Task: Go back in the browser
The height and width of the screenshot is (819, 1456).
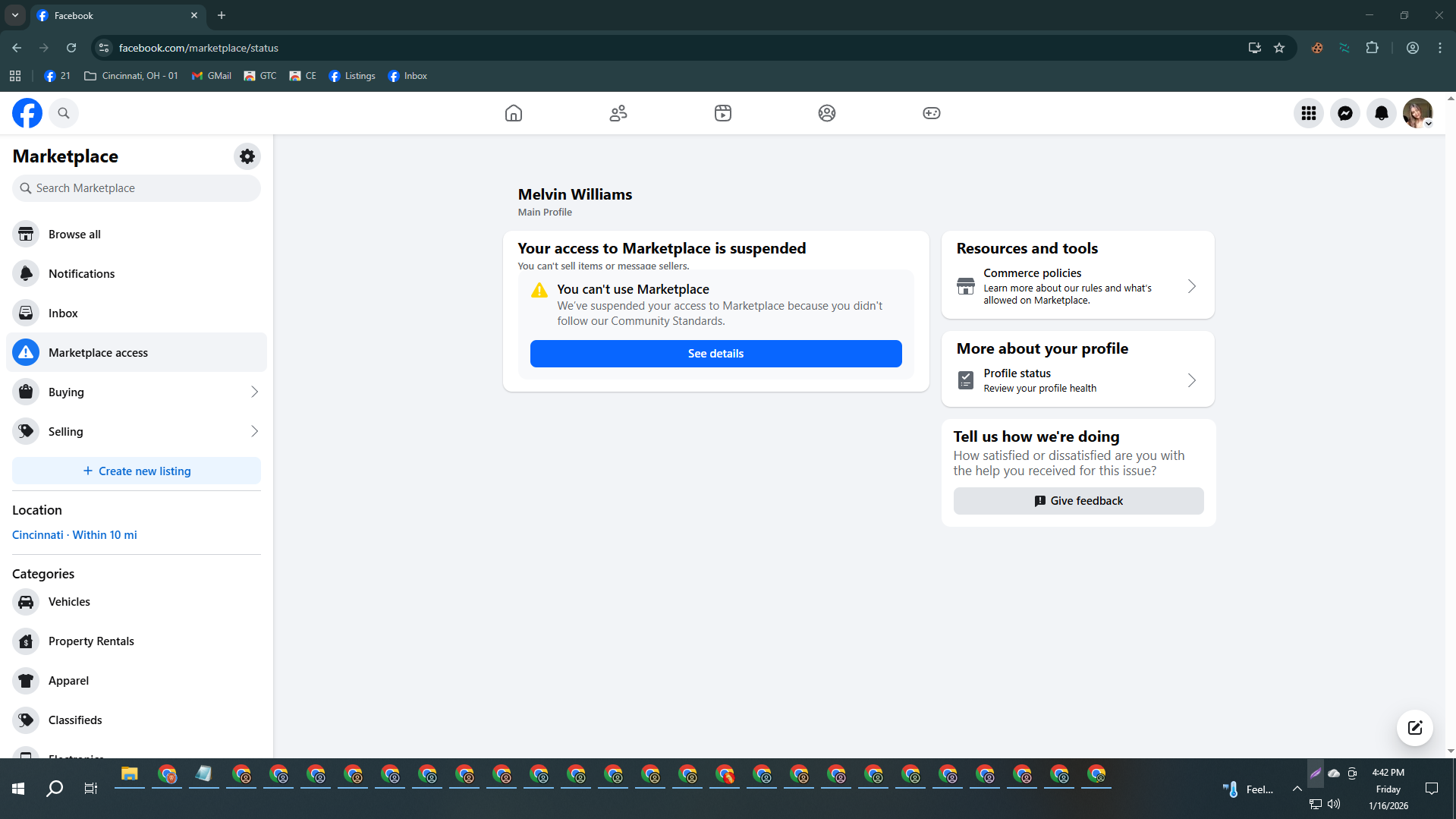Action: coord(17,48)
